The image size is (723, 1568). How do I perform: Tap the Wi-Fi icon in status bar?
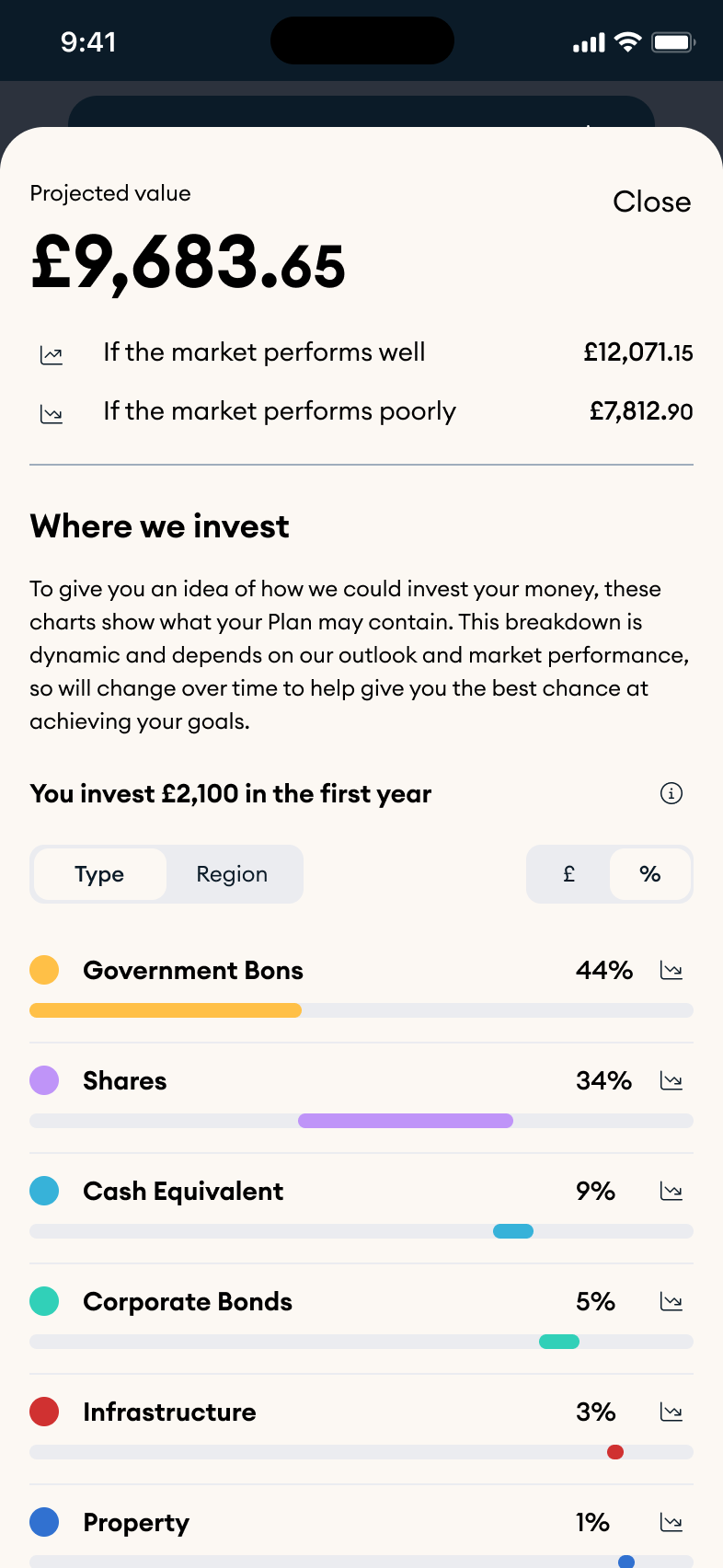[x=628, y=42]
